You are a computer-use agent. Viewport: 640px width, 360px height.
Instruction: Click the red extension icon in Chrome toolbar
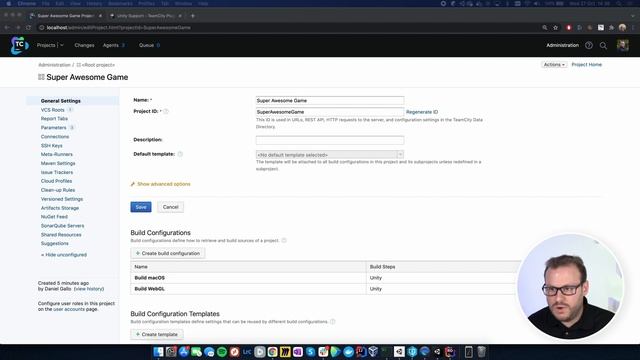tap(569, 27)
